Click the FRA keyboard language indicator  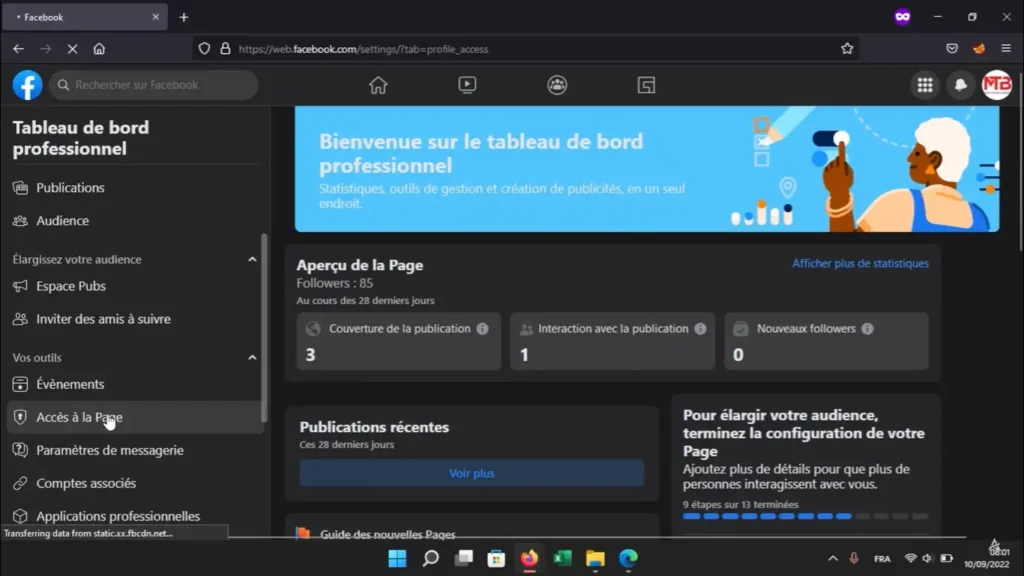pyautogui.click(x=882, y=558)
